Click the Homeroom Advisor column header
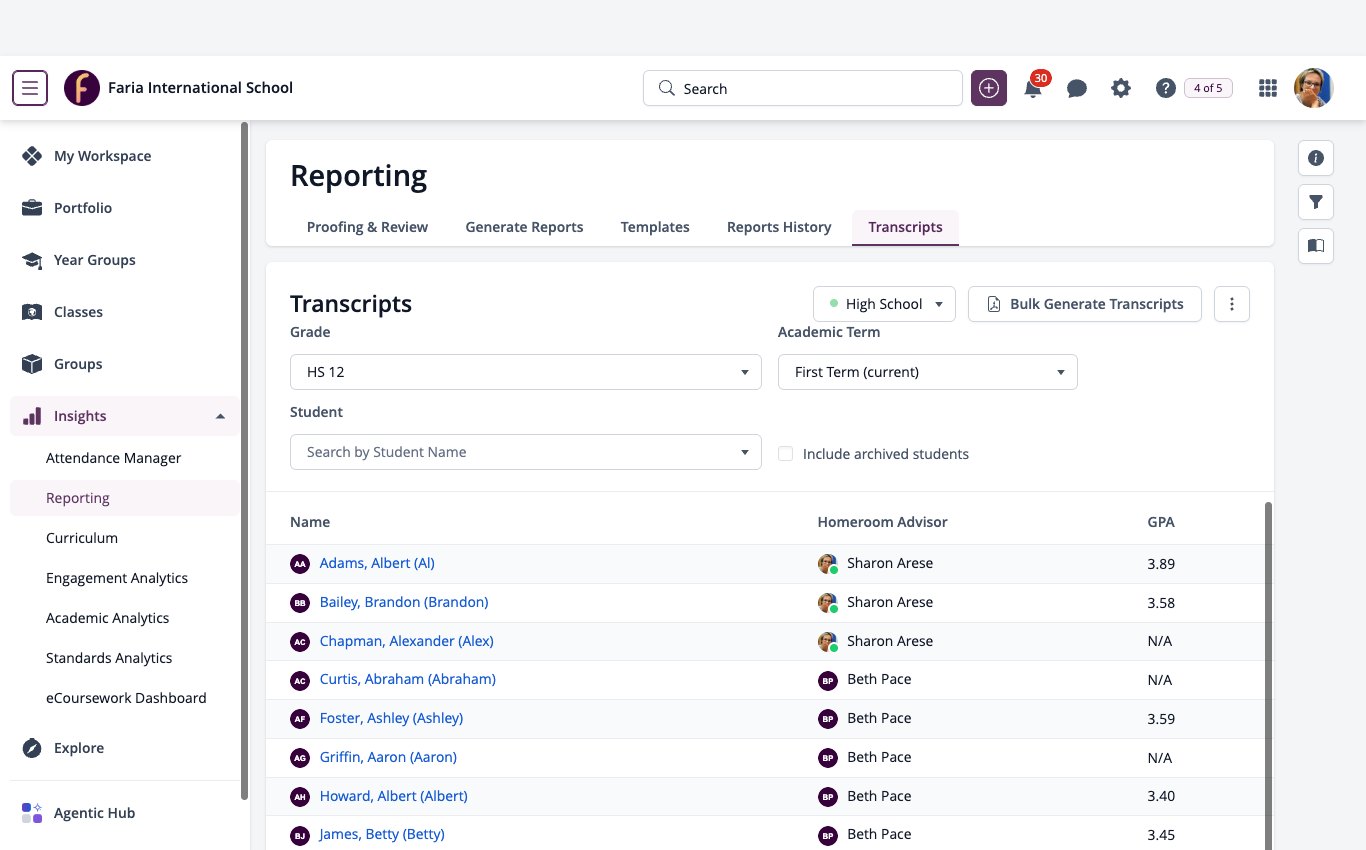This screenshot has height=850, width=1366. pyautogui.click(x=882, y=522)
